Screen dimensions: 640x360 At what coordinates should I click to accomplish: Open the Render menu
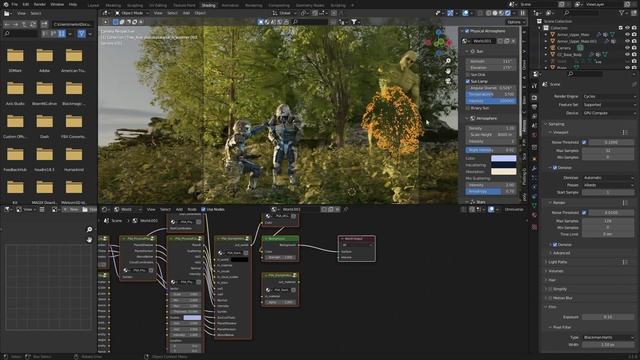[40, 4]
